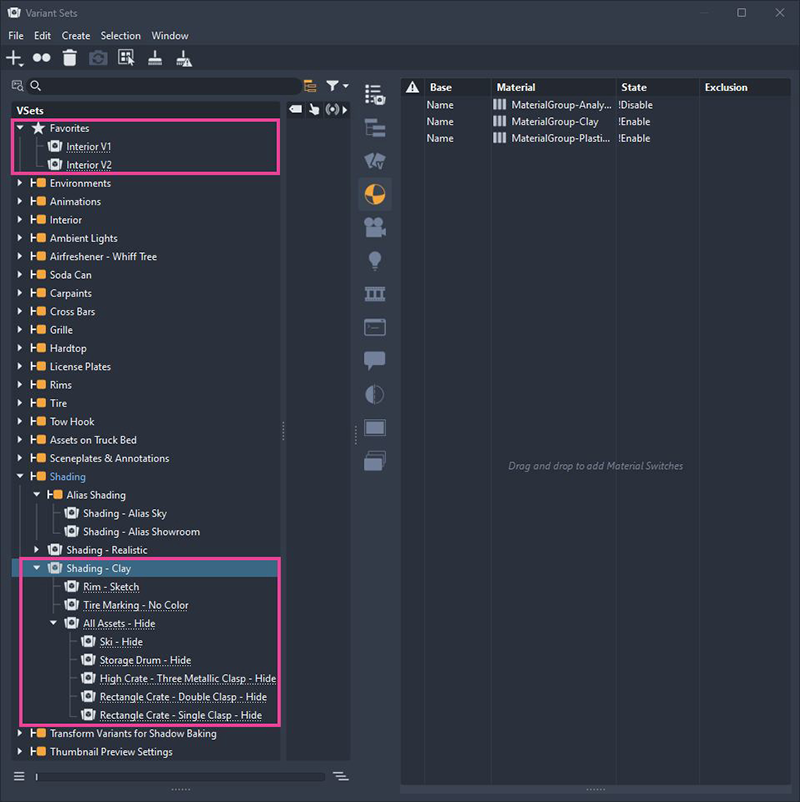This screenshot has height=802, width=800.
Task: Open the Edit menu
Action: pos(42,36)
